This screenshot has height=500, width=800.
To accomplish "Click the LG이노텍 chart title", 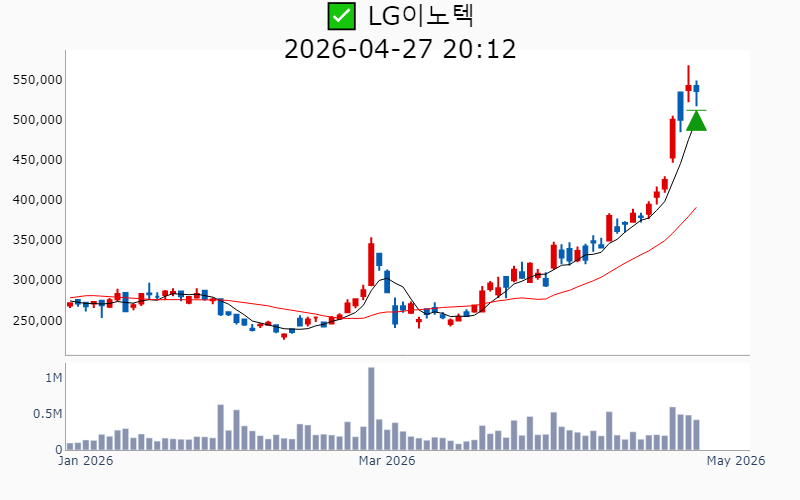I will (x=420, y=16).
